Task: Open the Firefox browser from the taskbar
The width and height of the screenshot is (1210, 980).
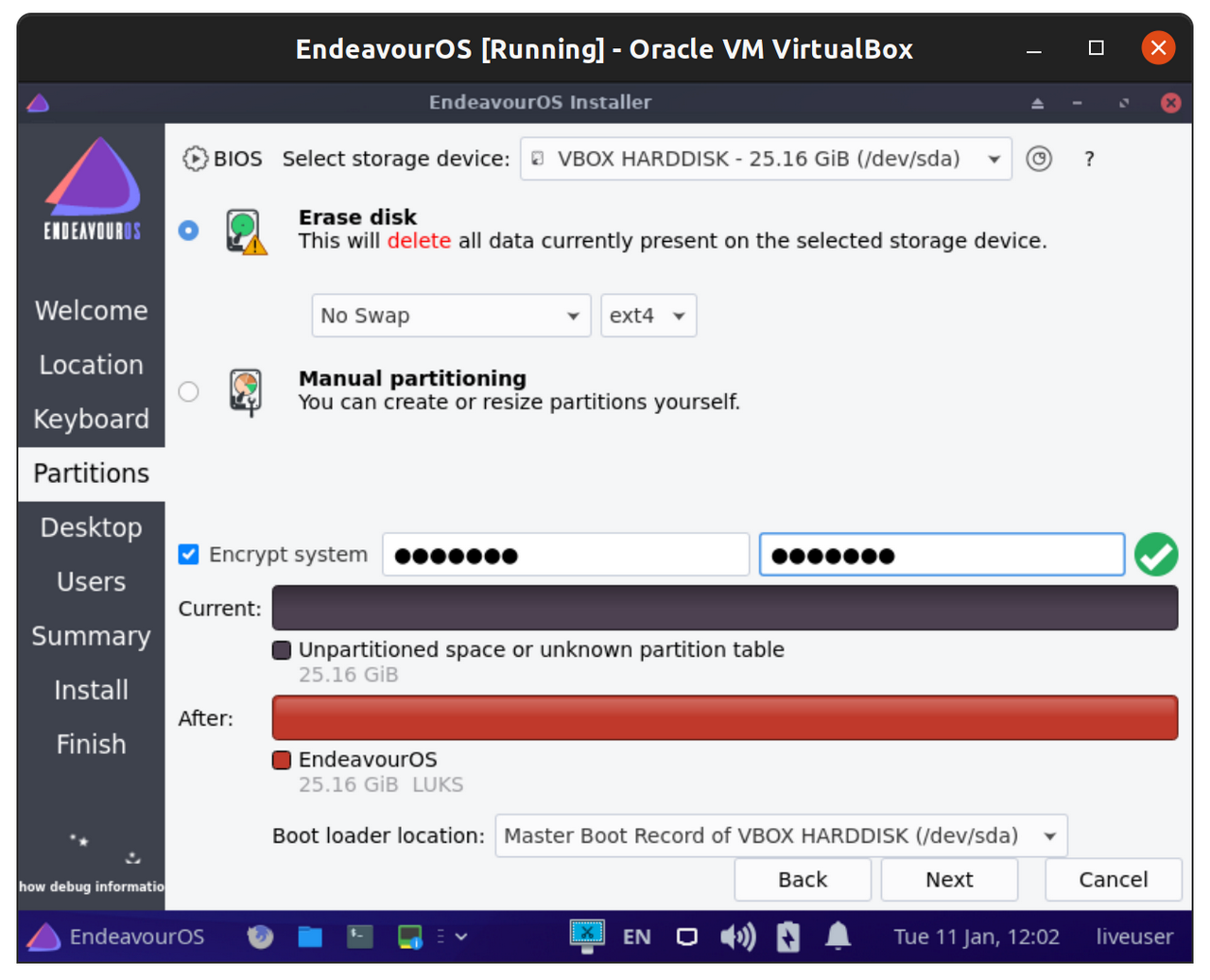Action: click(x=260, y=937)
